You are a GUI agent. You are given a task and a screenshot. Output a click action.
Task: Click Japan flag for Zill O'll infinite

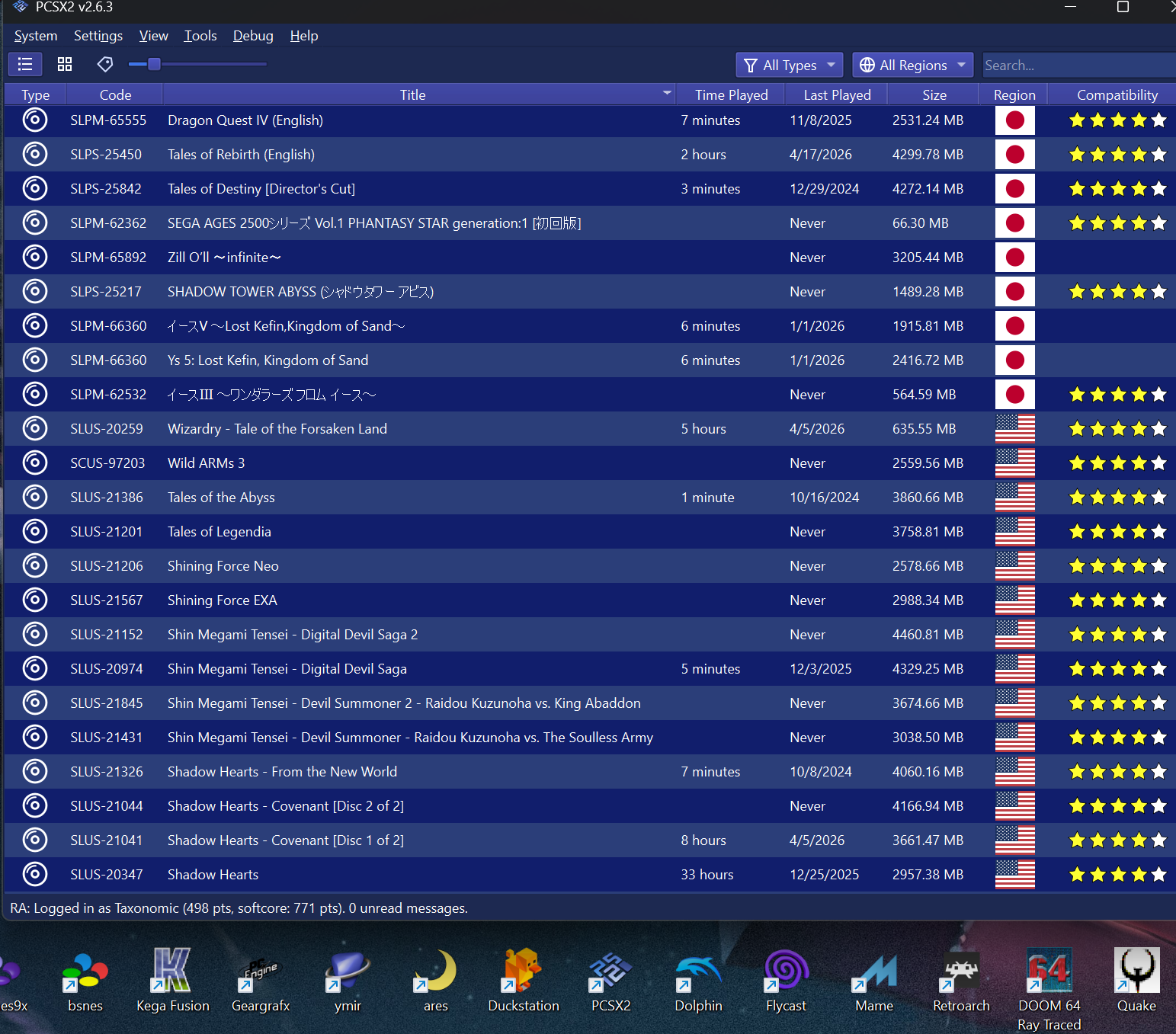[1015, 258]
